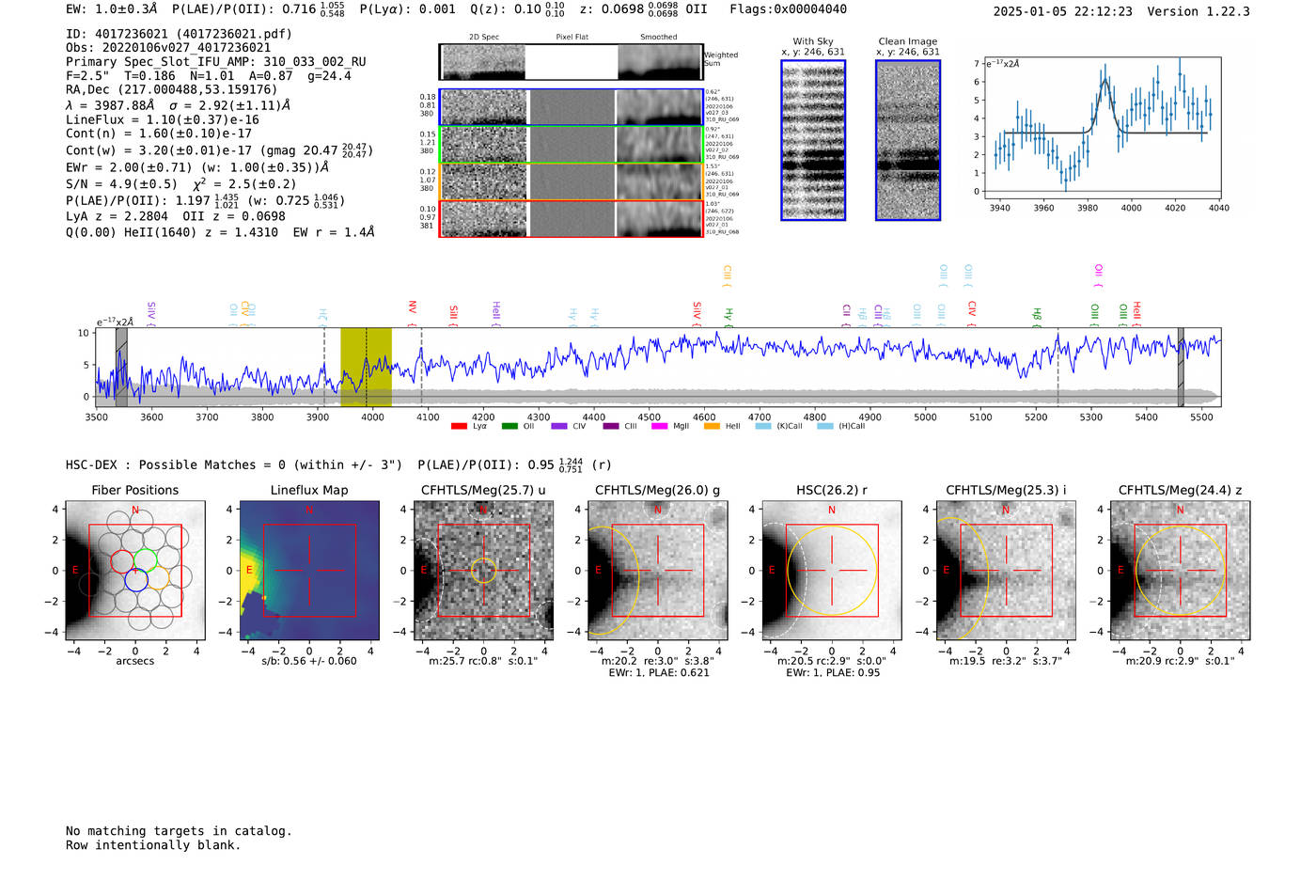Screen dimensions: 1316x896
Task: Open the CFHTLS/Meg(25.7) u cutout
Action: point(483,571)
